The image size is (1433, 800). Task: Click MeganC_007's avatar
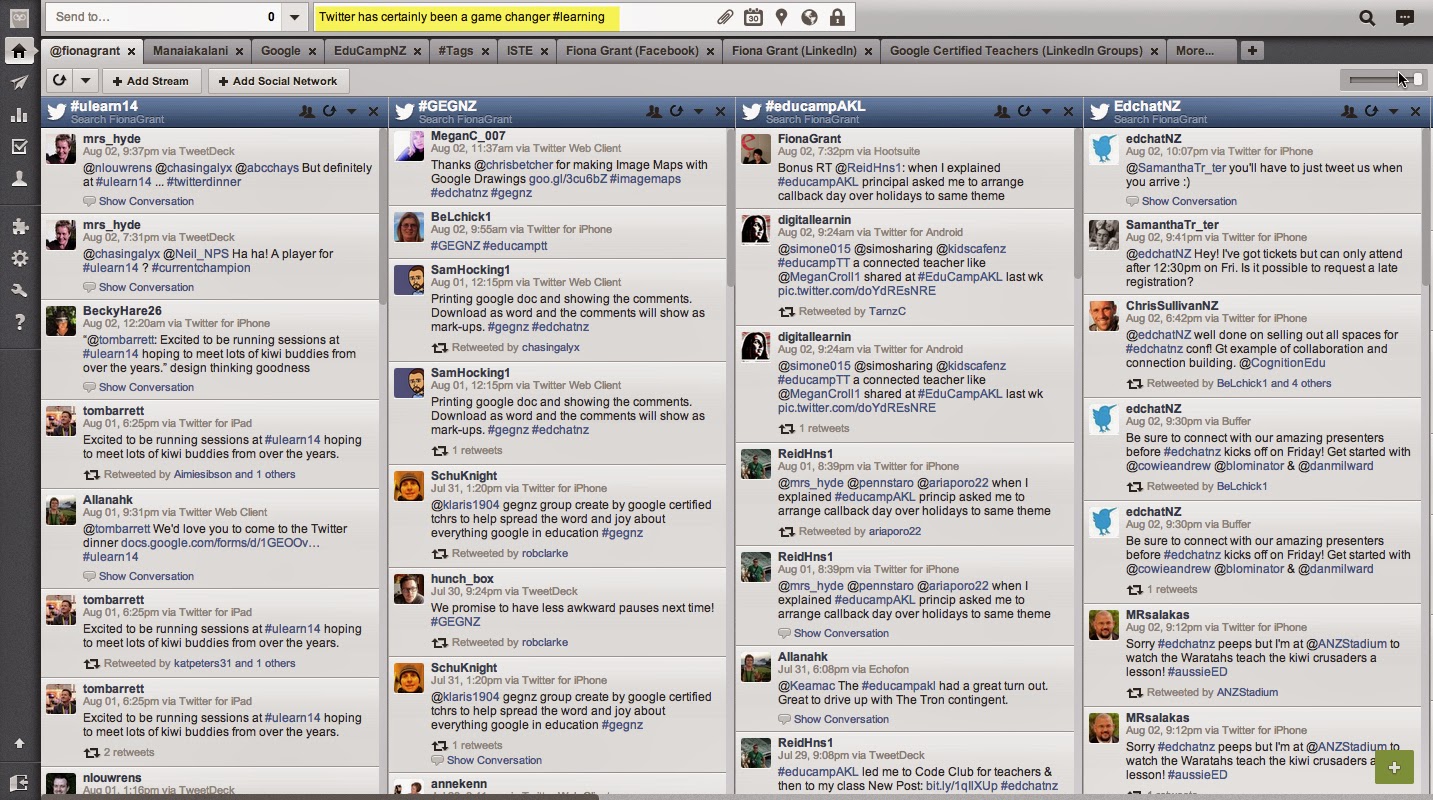point(409,146)
